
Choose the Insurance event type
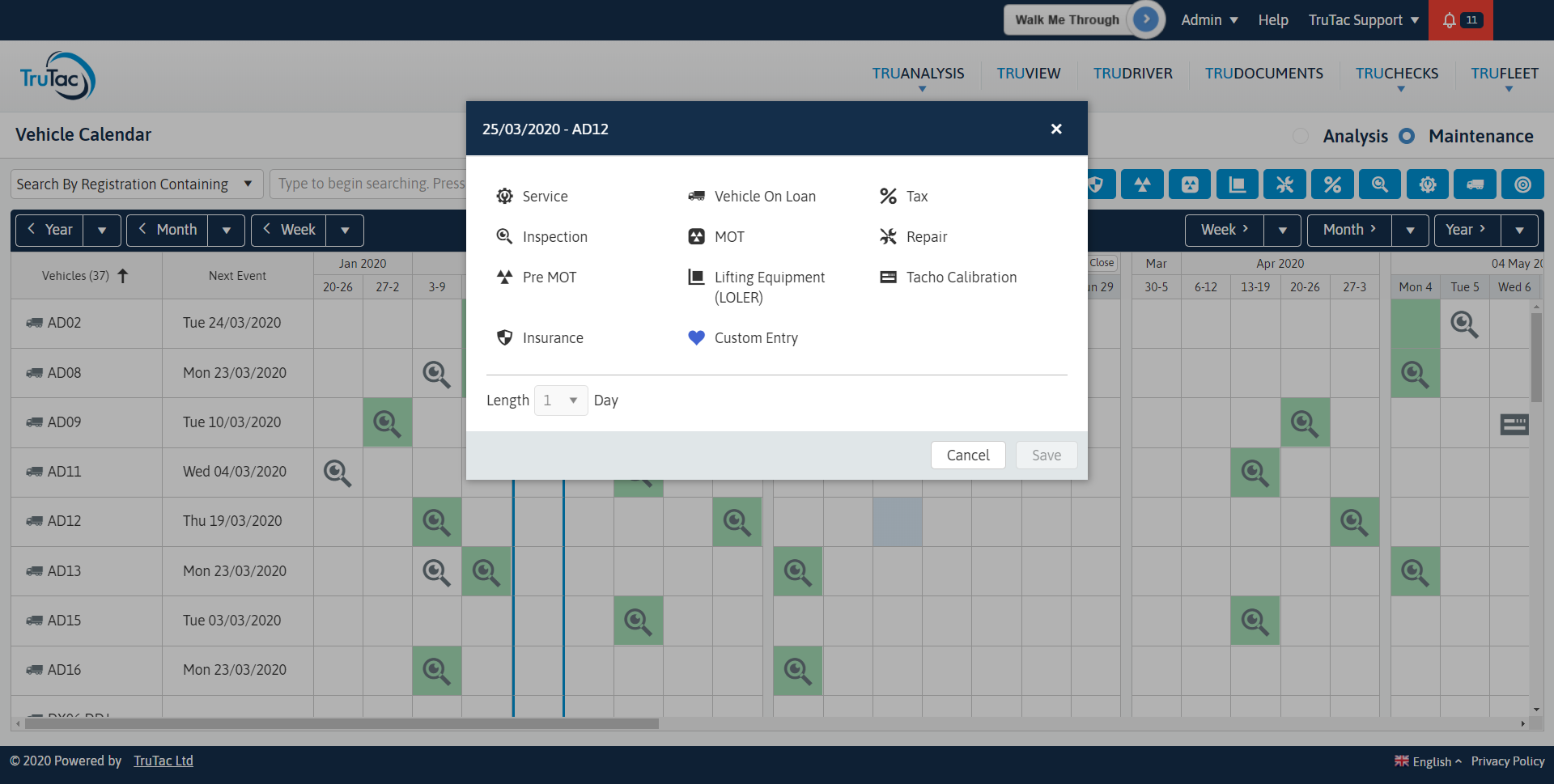(x=539, y=337)
